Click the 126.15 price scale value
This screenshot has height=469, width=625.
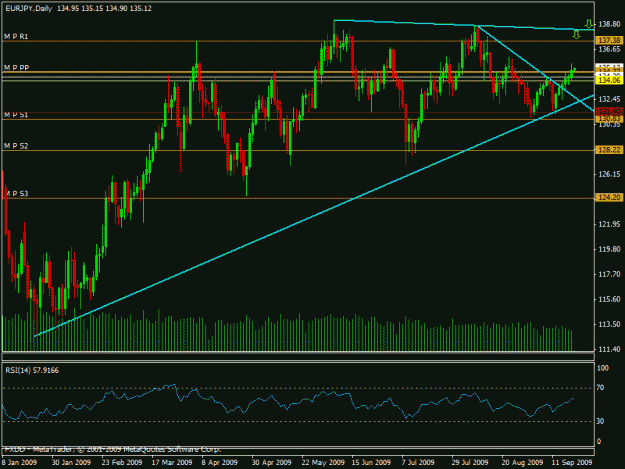coord(609,174)
